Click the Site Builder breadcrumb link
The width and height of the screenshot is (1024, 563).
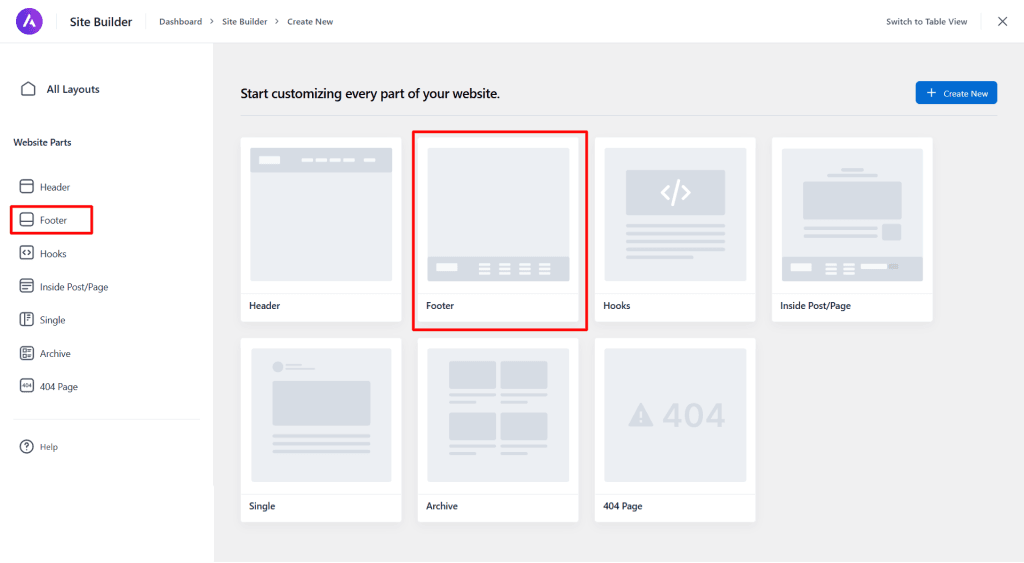pos(244,22)
